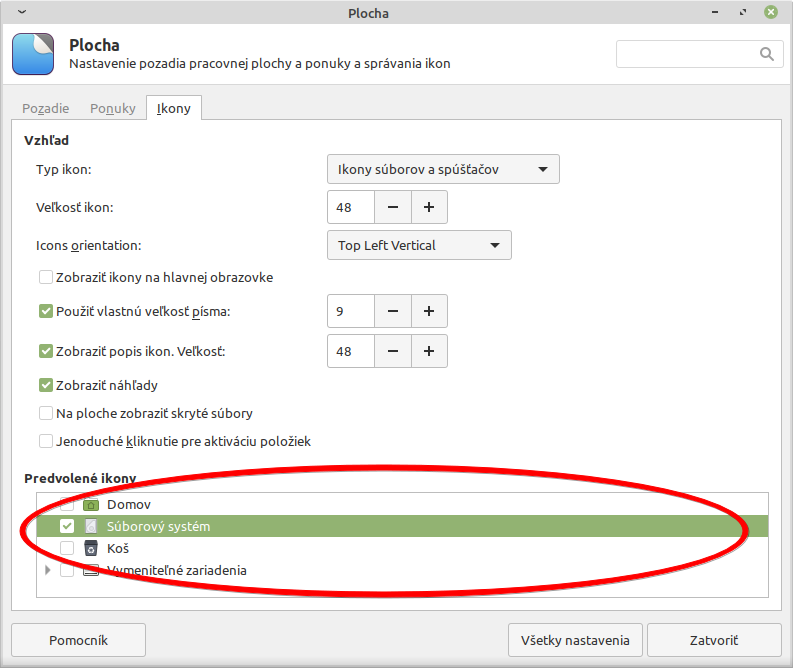
Task: Enable Zobraziť ikony na hlavnej obrazovke
Action: [46, 277]
